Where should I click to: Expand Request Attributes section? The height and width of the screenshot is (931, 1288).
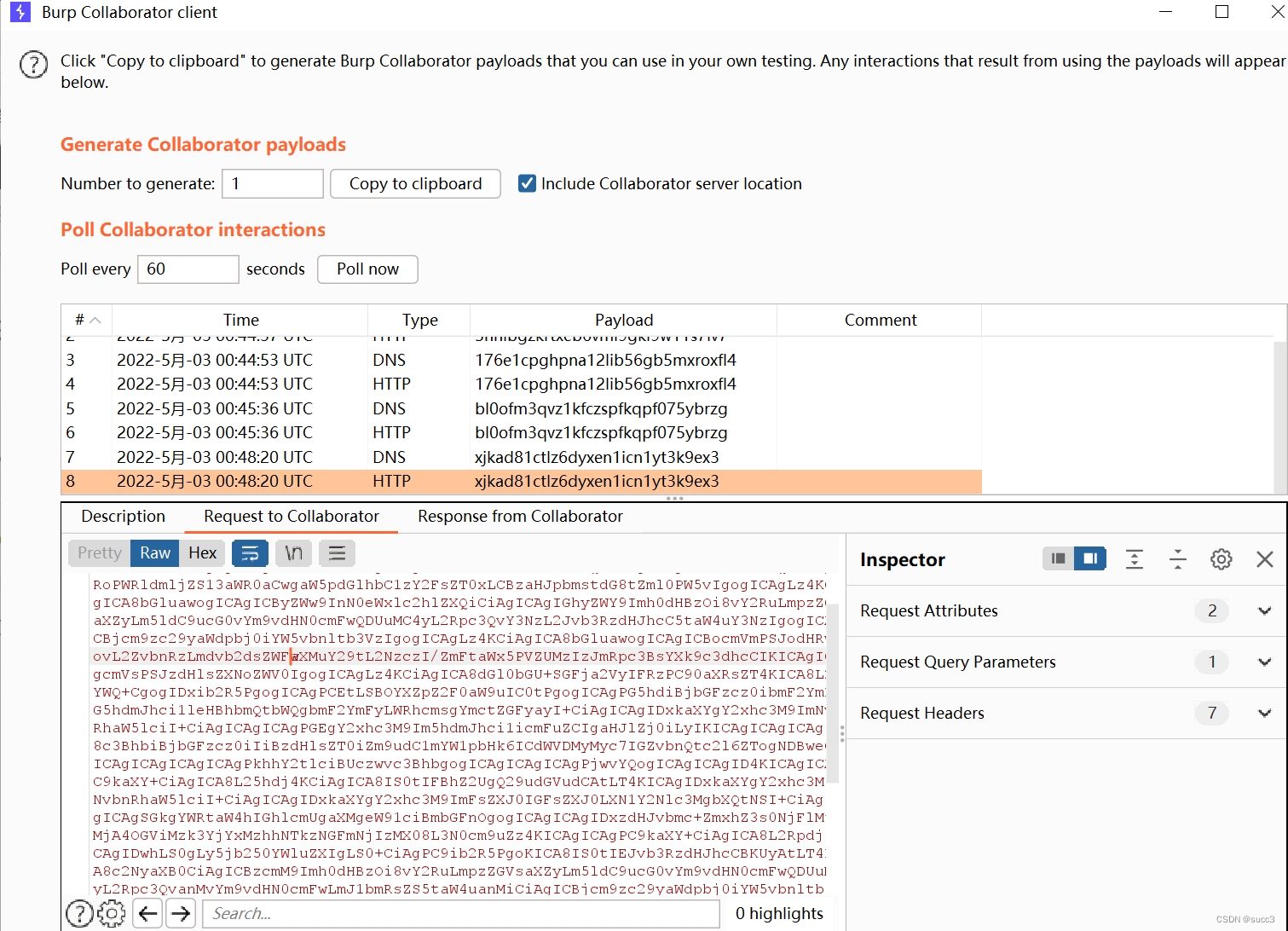[x=1265, y=610]
